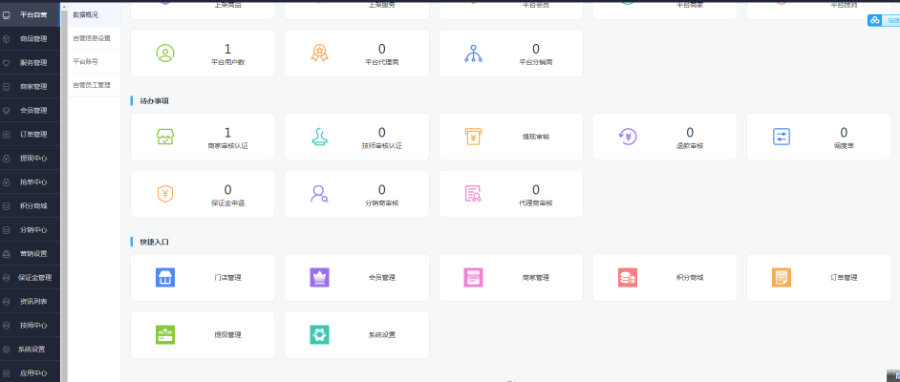Click the 门店管理 shortcut label
This screenshot has width=900, height=382.
tap(228, 278)
